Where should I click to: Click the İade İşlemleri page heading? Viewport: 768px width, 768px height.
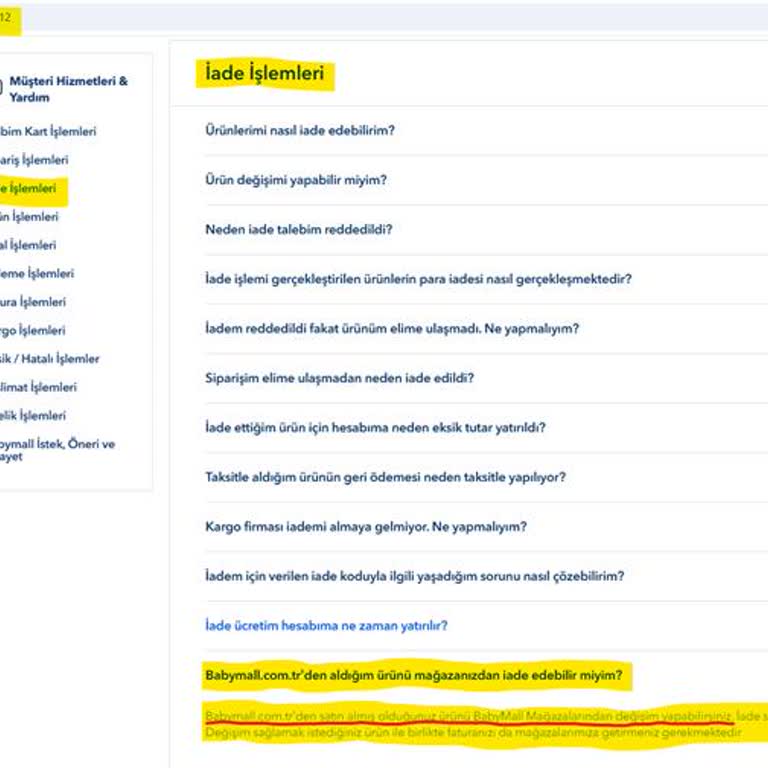coord(264,73)
